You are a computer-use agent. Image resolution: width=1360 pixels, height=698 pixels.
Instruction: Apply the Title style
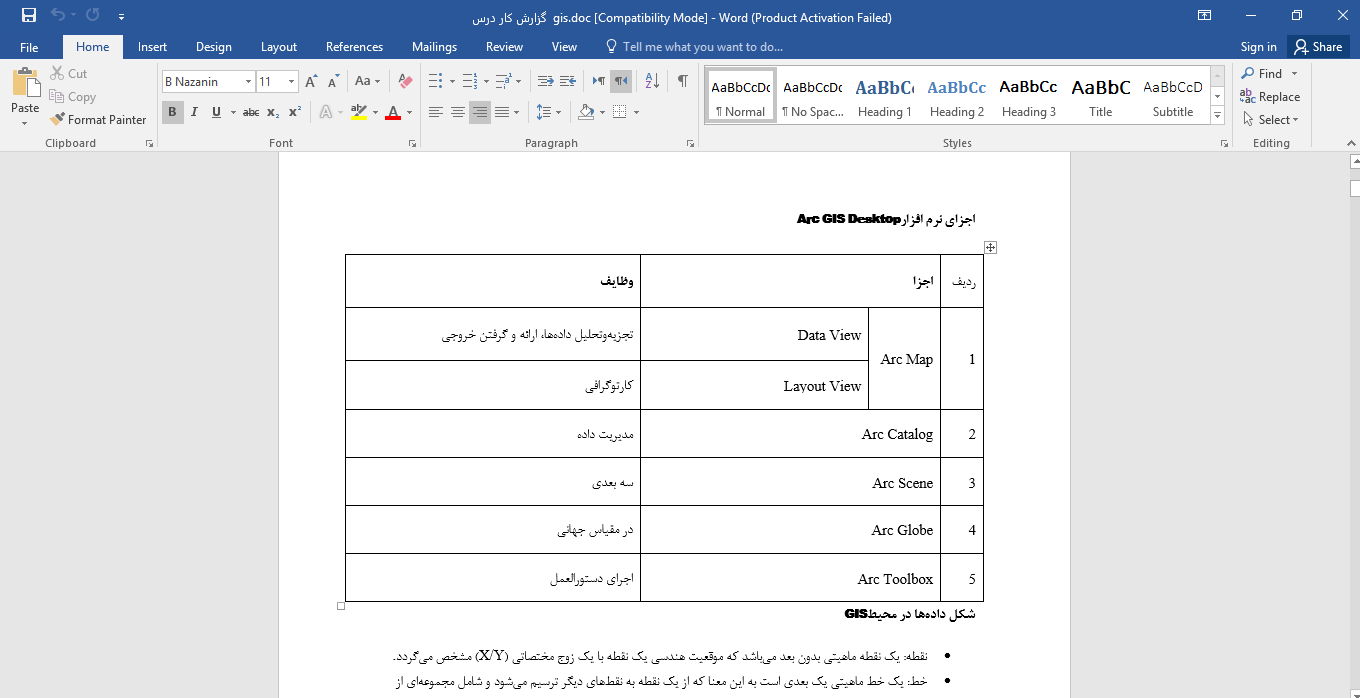(x=1101, y=96)
